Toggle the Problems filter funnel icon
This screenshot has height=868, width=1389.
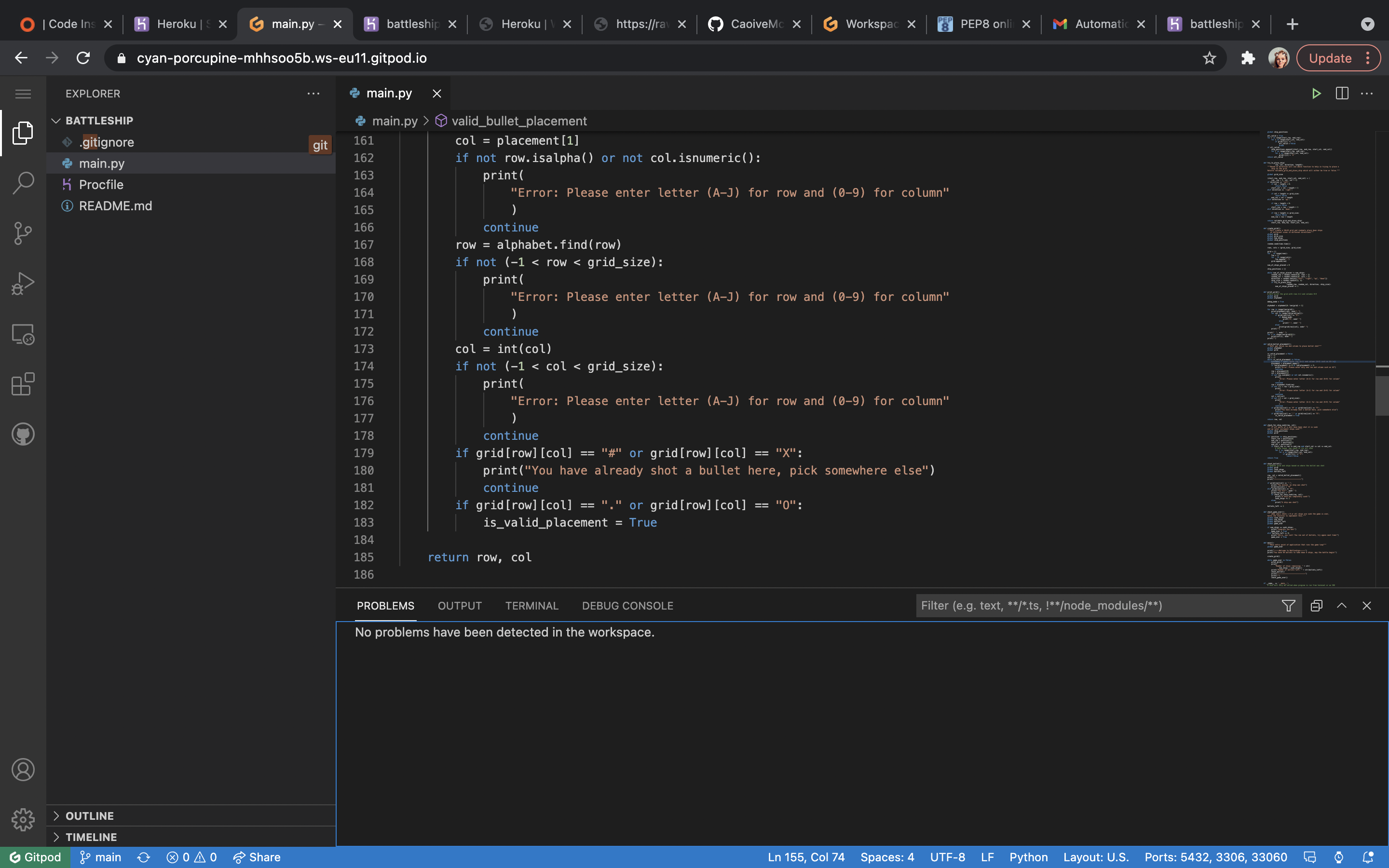point(1288,606)
